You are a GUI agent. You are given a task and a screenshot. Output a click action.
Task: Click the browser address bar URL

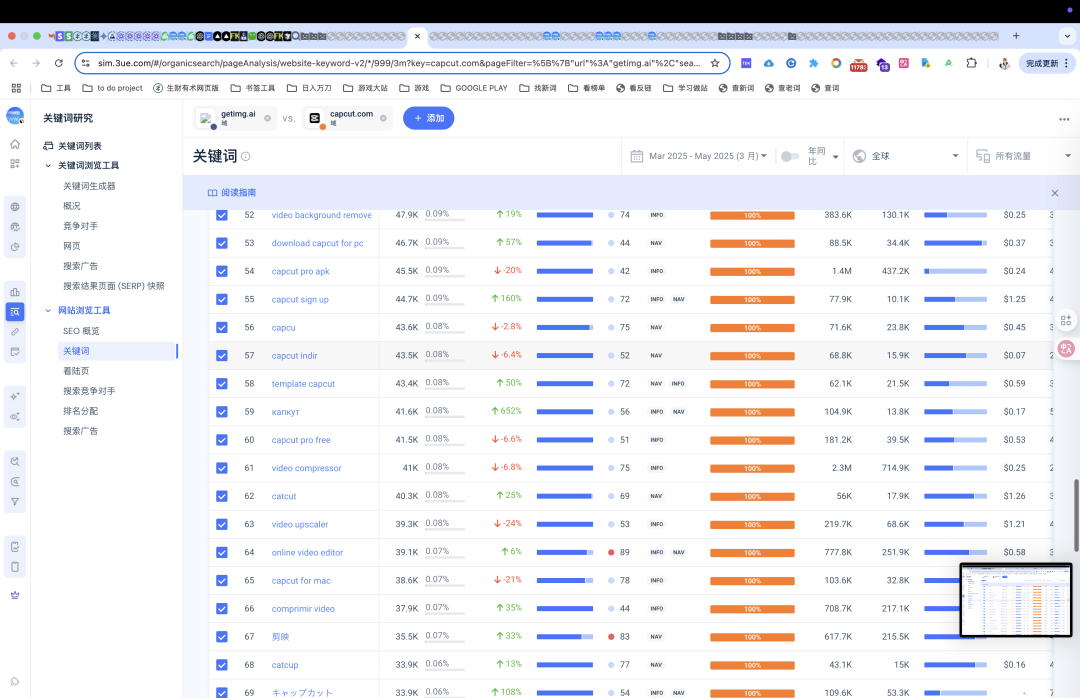click(399, 63)
